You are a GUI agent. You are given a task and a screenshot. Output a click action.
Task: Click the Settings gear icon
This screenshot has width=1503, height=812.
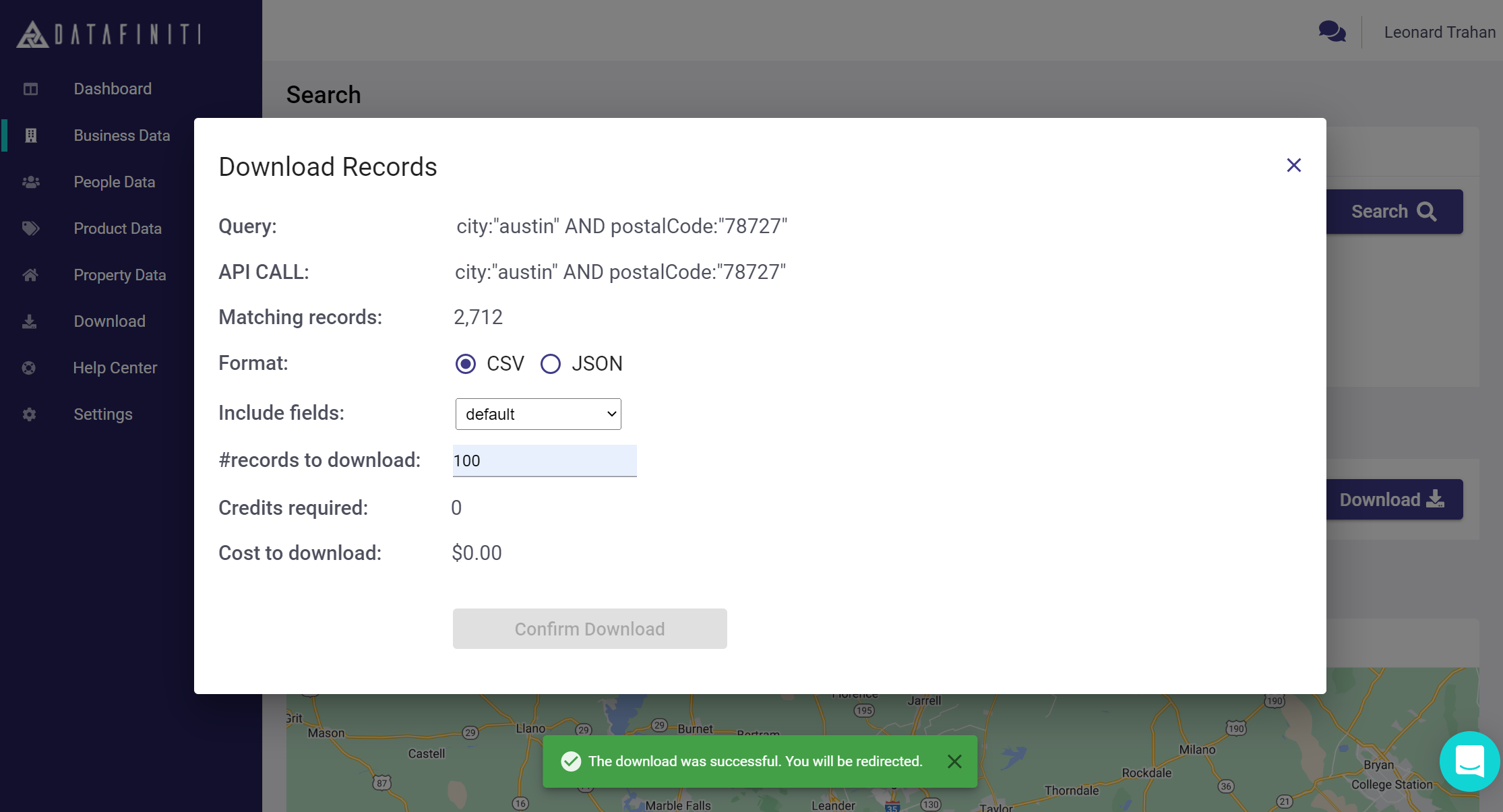pyautogui.click(x=29, y=414)
